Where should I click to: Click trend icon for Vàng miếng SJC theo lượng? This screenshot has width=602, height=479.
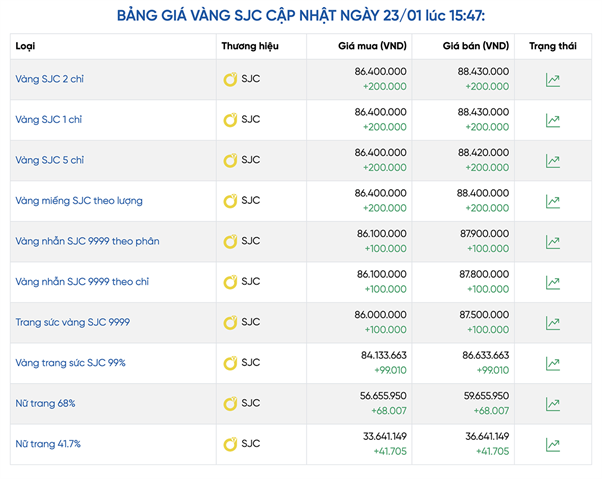553,201
